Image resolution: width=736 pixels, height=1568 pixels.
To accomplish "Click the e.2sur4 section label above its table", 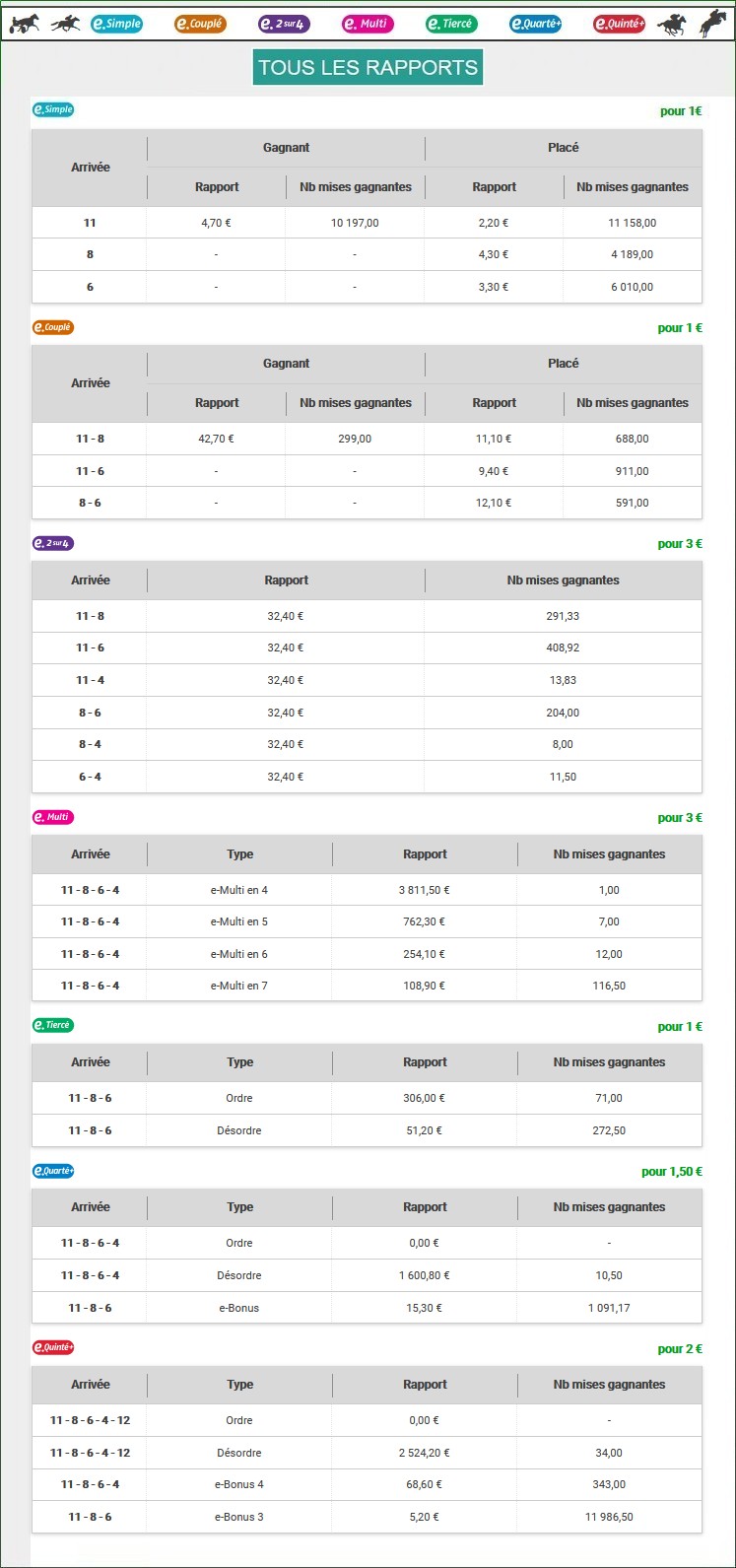I will click(53, 543).
